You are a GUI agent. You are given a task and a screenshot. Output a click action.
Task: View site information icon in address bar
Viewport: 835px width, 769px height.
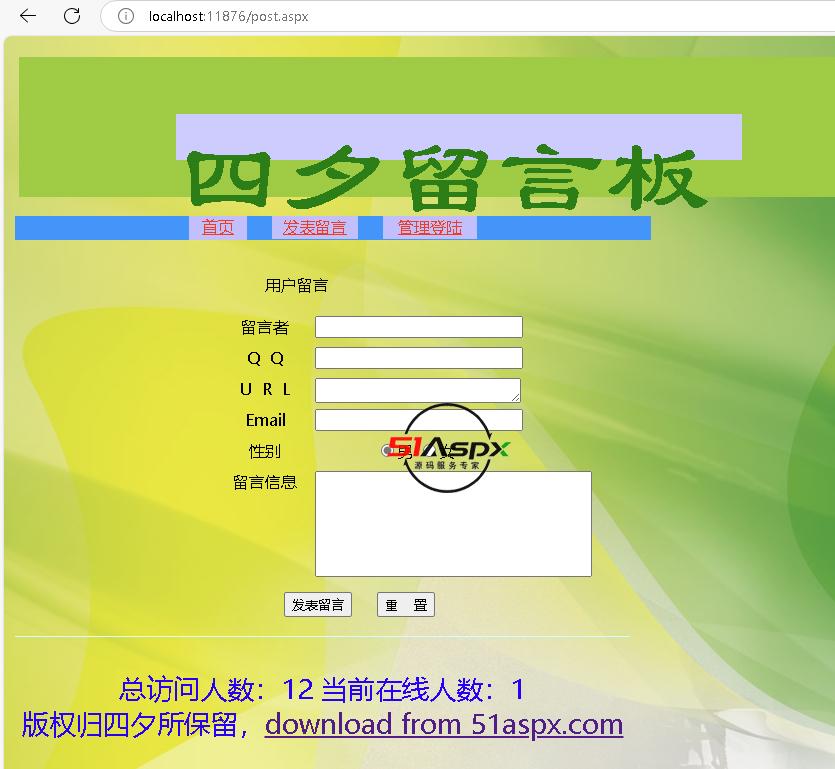(x=126, y=17)
